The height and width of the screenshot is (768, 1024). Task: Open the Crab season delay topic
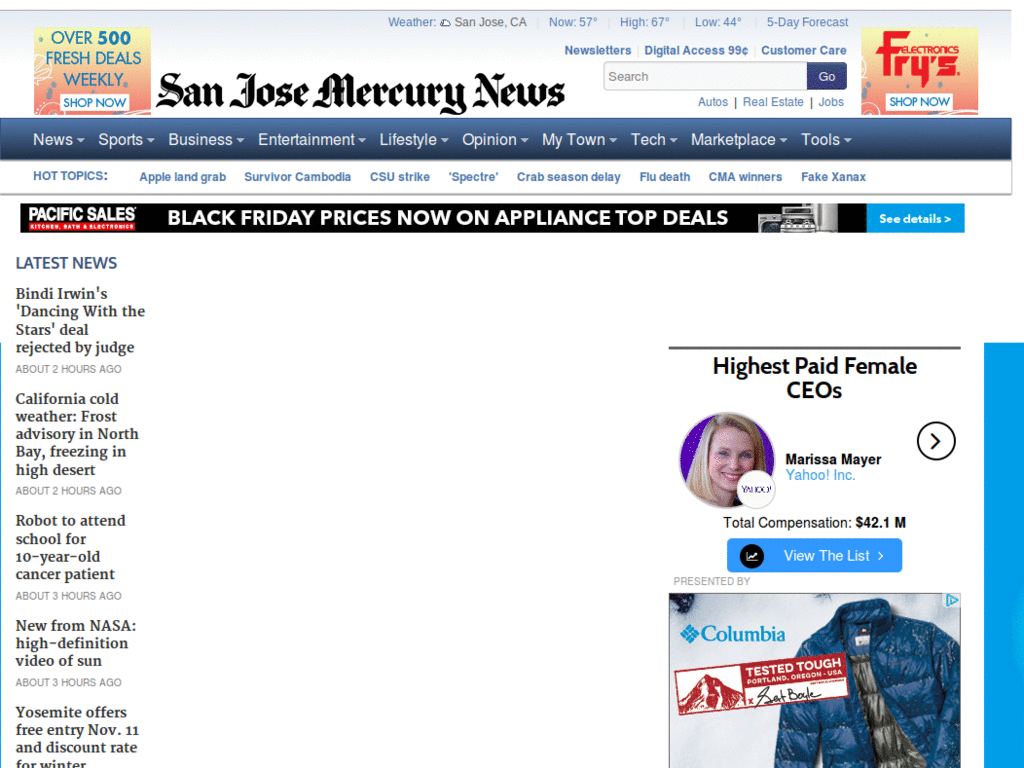click(x=568, y=177)
